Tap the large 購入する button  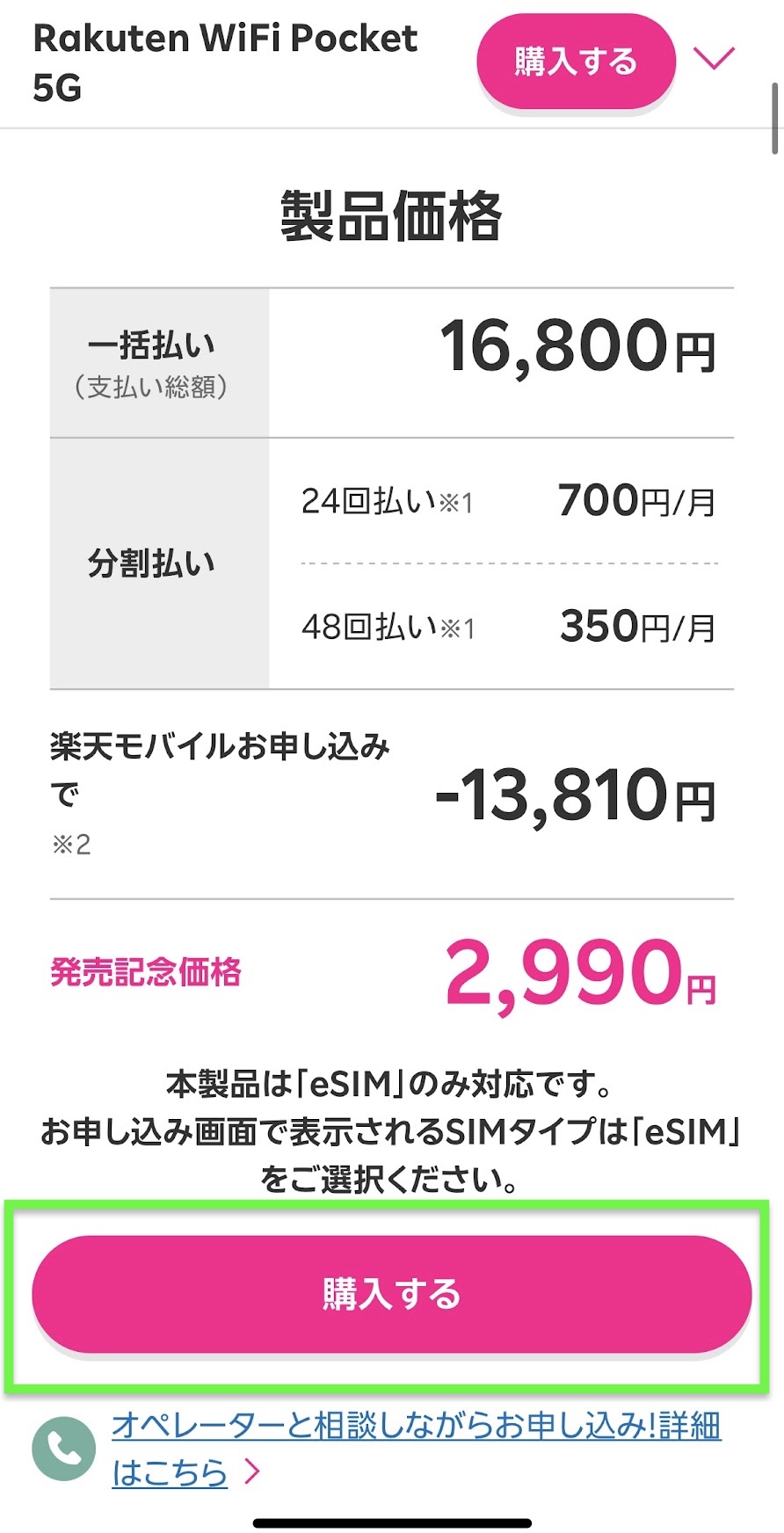[391, 1294]
